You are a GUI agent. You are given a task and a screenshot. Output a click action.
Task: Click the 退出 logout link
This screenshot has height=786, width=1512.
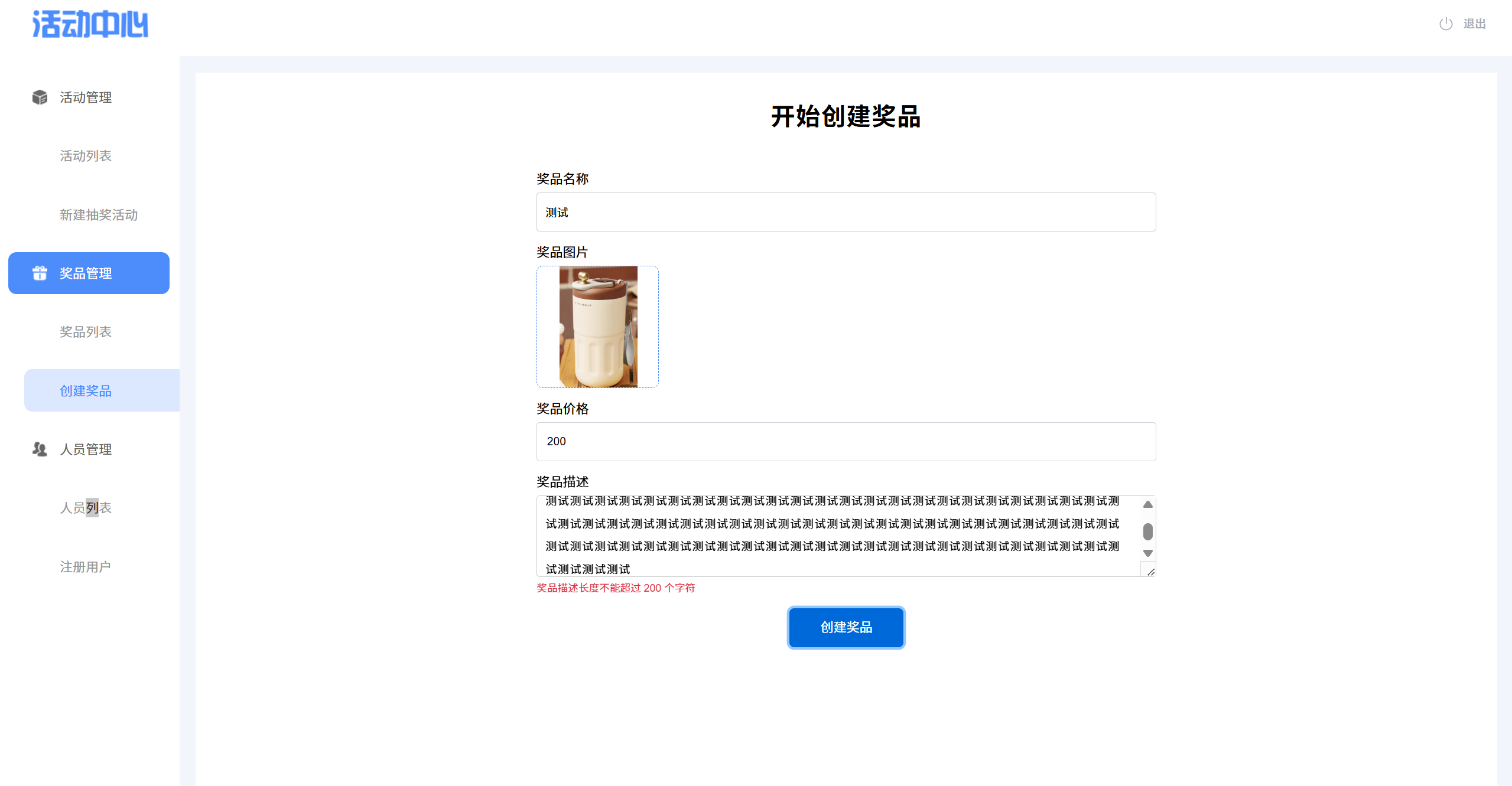(1474, 24)
